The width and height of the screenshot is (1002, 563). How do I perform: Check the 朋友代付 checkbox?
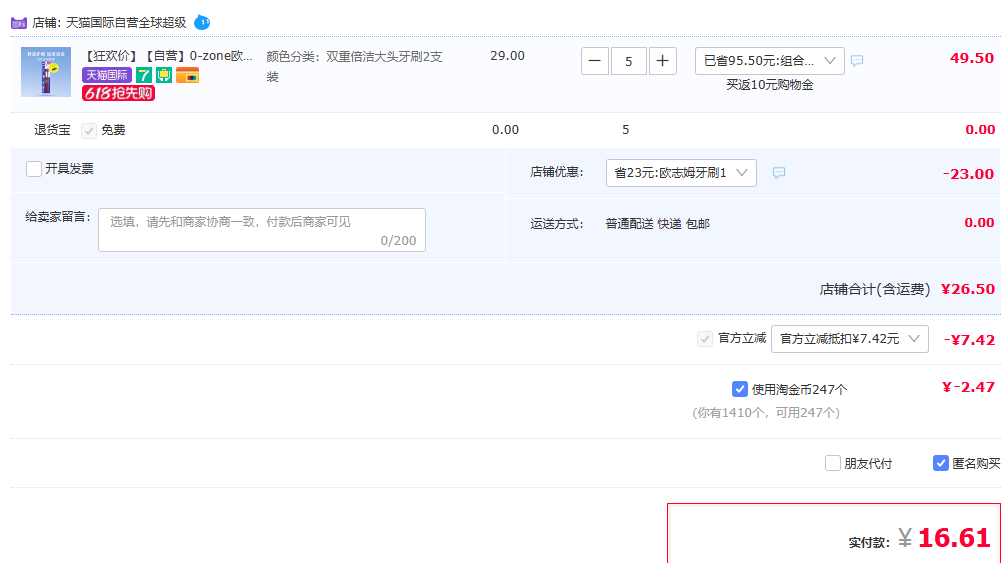[833, 463]
